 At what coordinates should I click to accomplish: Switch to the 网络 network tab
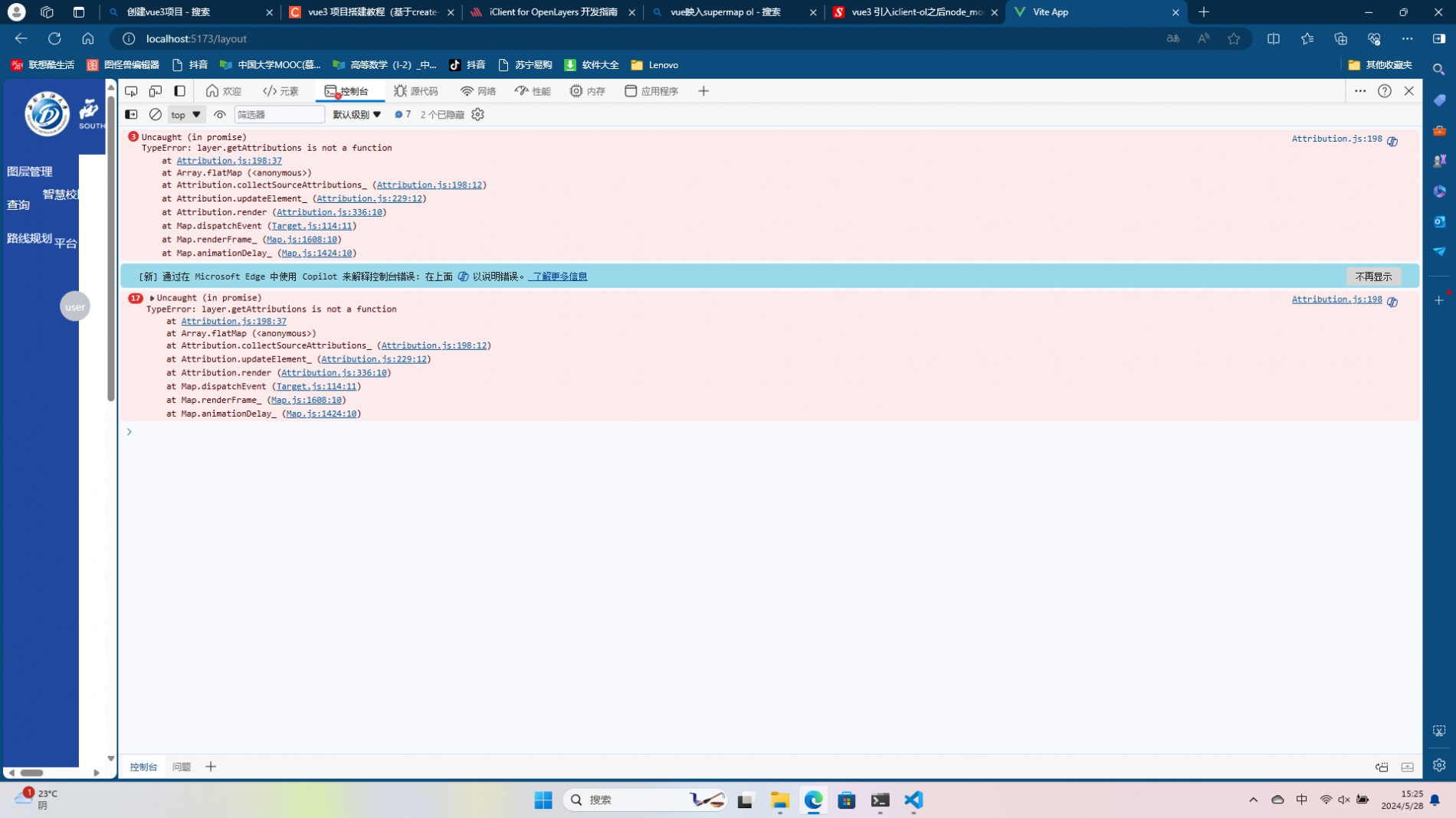(x=479, y=91)
